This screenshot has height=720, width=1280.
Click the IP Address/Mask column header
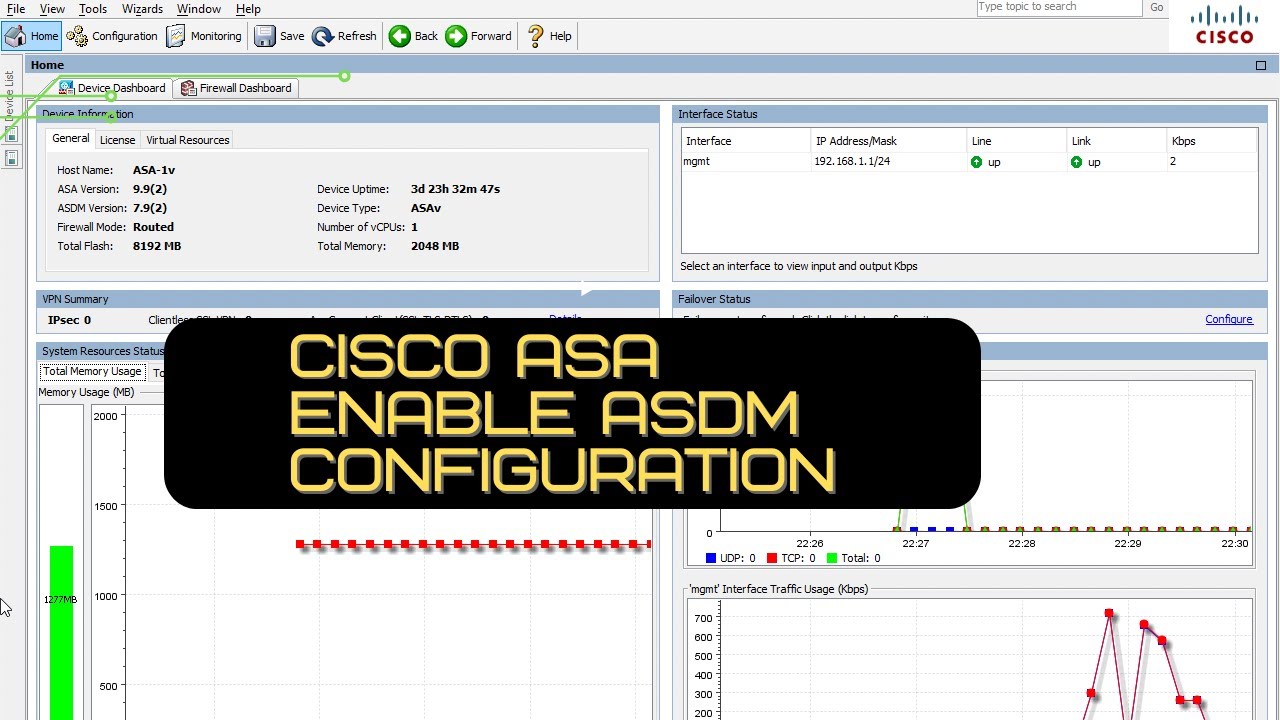tap(888, 141)
